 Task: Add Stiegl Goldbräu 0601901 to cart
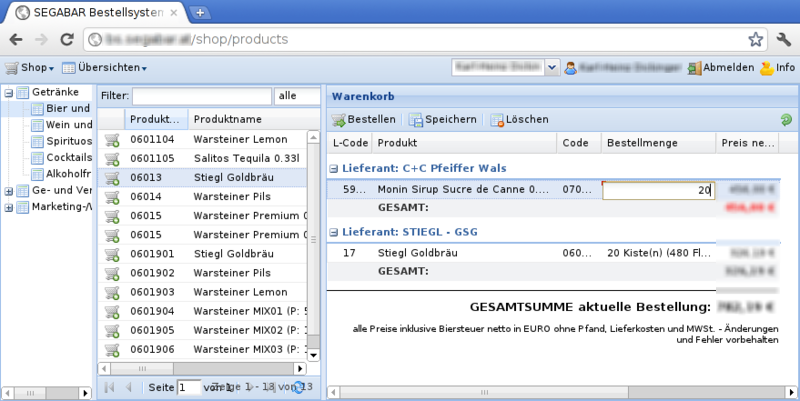click(x=112, y=254)
